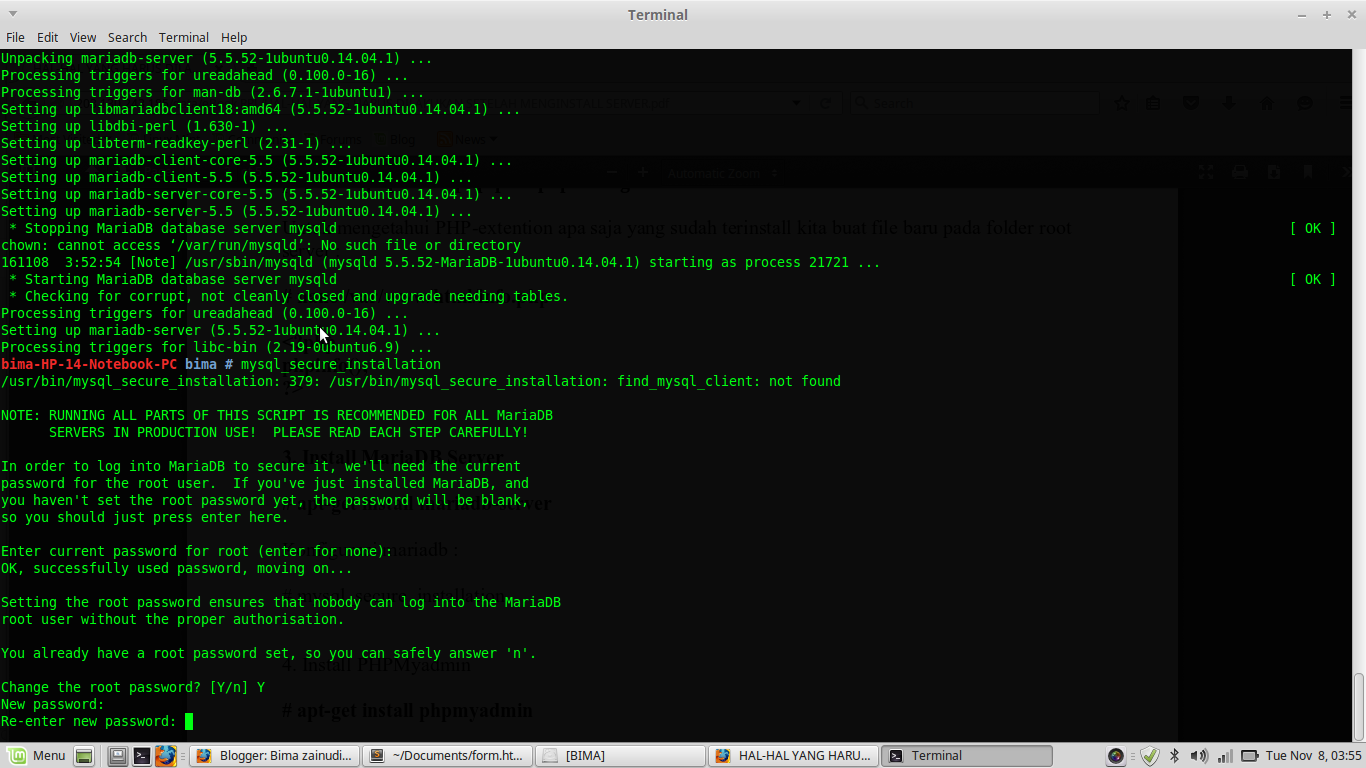Click the zoom out minus control
The width and height of the screenshot is (1366, 768).
pos(612,172)
